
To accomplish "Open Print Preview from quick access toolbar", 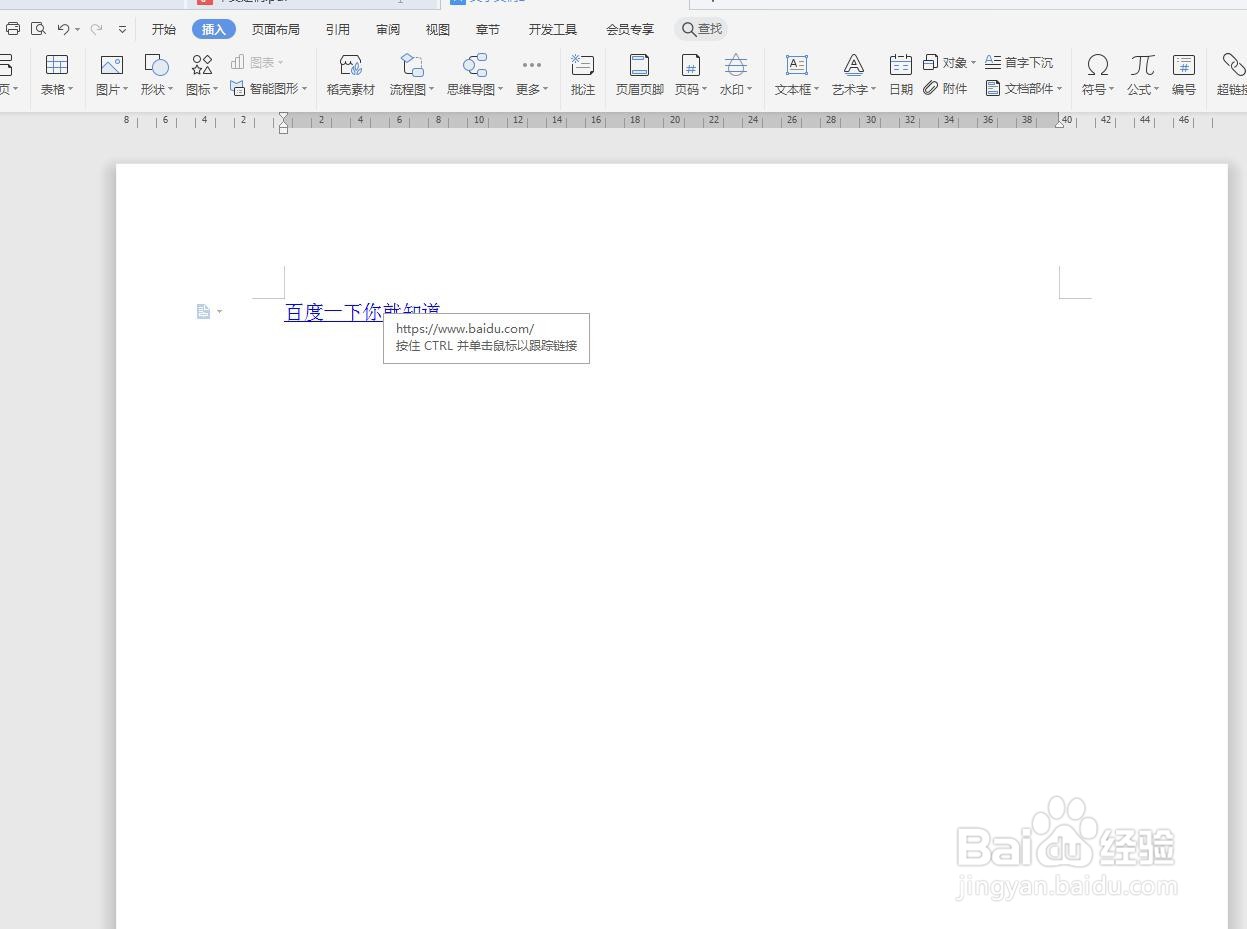I will tap(38, 29).
